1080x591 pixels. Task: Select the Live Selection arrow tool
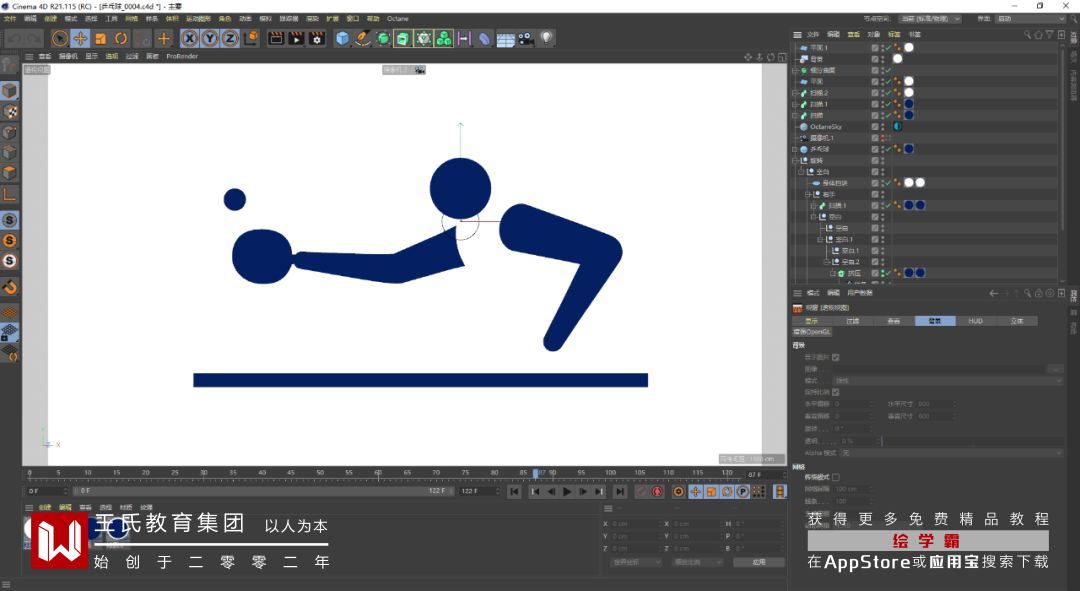click(x=60, y=39)
